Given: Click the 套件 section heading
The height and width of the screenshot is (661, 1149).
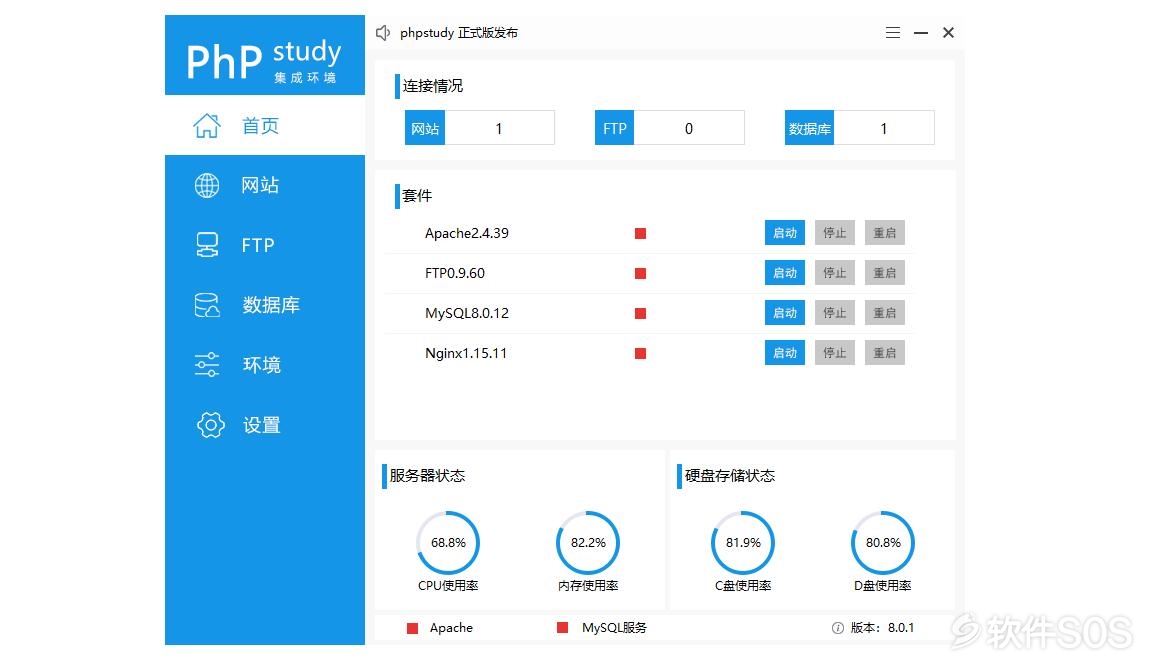Looking at the screenshot, I should coord(417,196).
